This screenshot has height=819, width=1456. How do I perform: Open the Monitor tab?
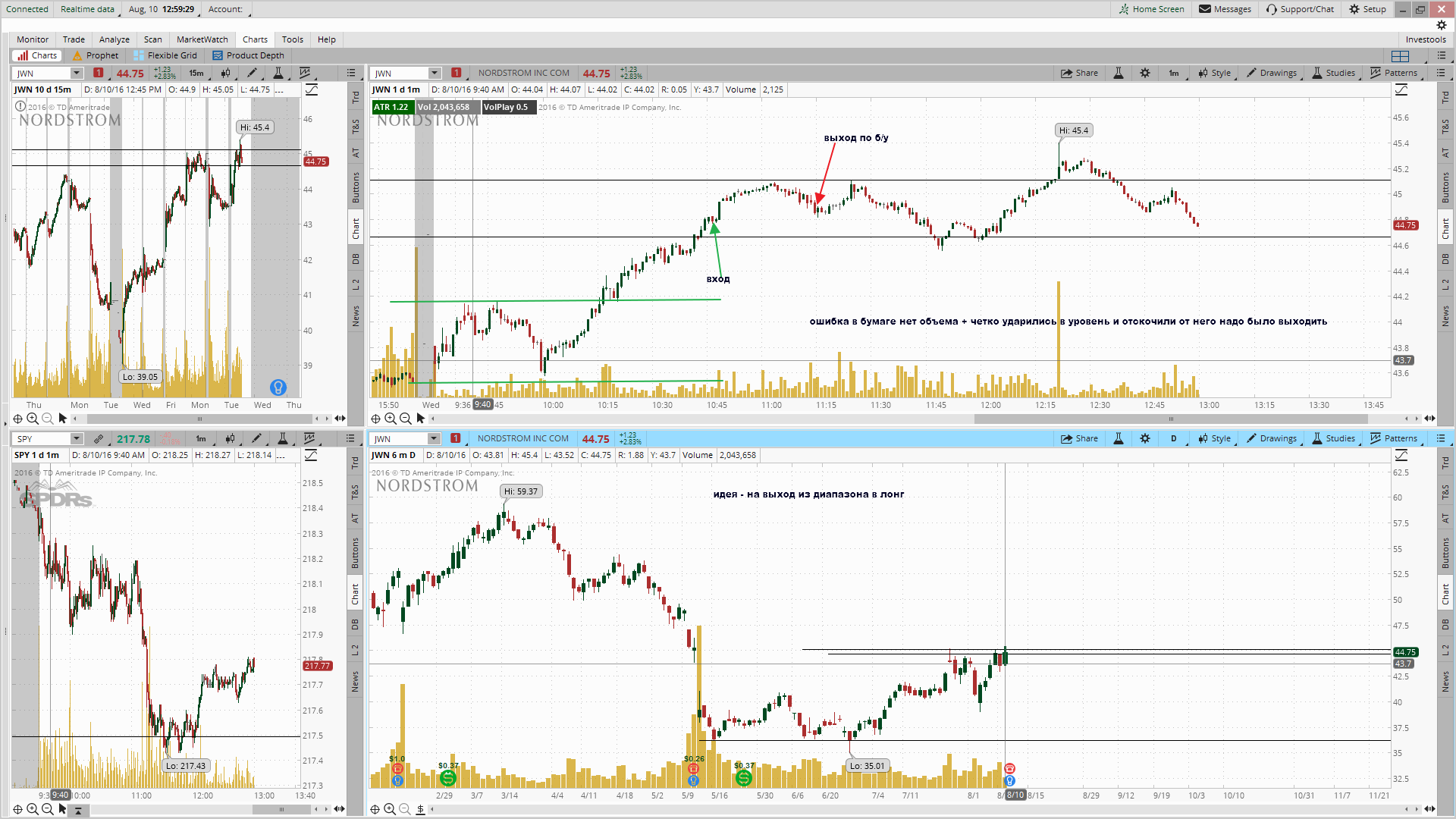pos(33,39)
